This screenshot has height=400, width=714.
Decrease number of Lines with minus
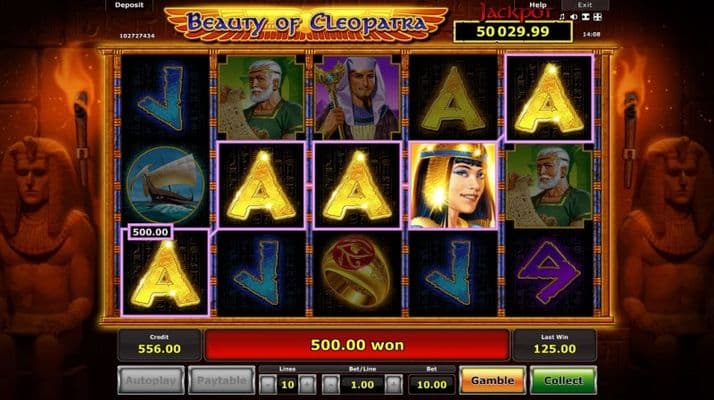point(268,385)
